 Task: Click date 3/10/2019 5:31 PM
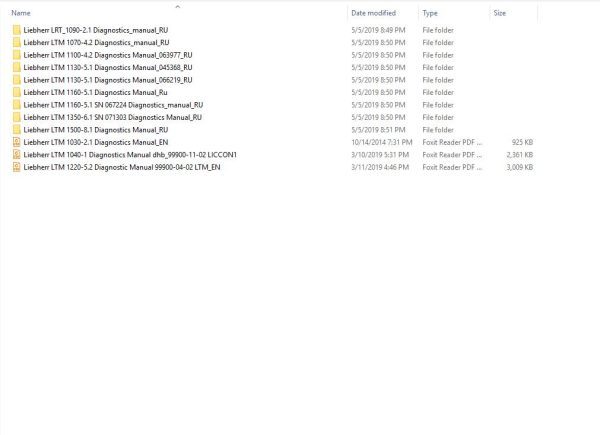click(380, 155)
